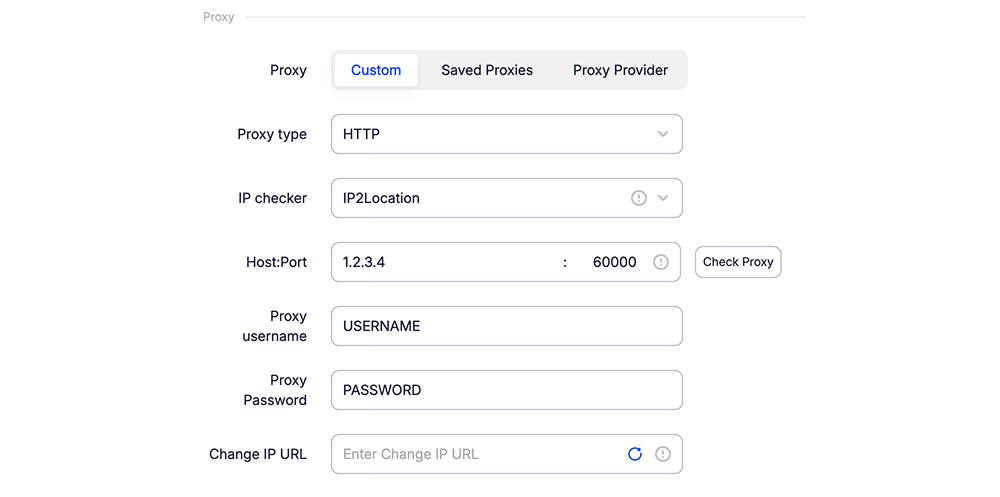
Task: Click the Proxy section header label
Action: point(219,17)
